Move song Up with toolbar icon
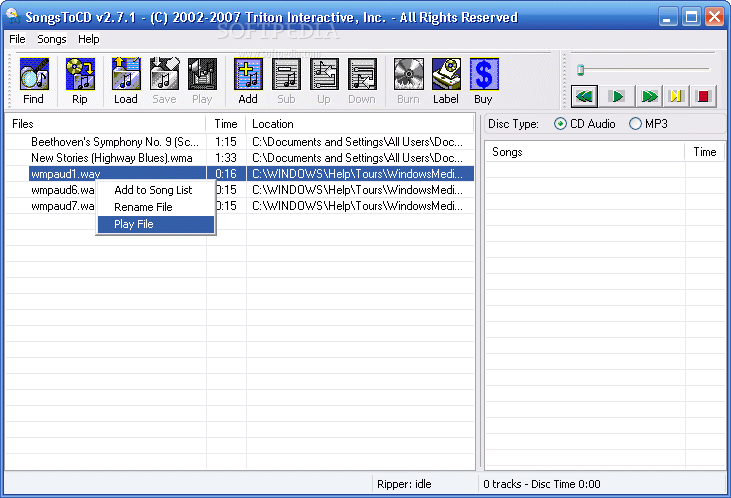 click(x=324, y=81)
